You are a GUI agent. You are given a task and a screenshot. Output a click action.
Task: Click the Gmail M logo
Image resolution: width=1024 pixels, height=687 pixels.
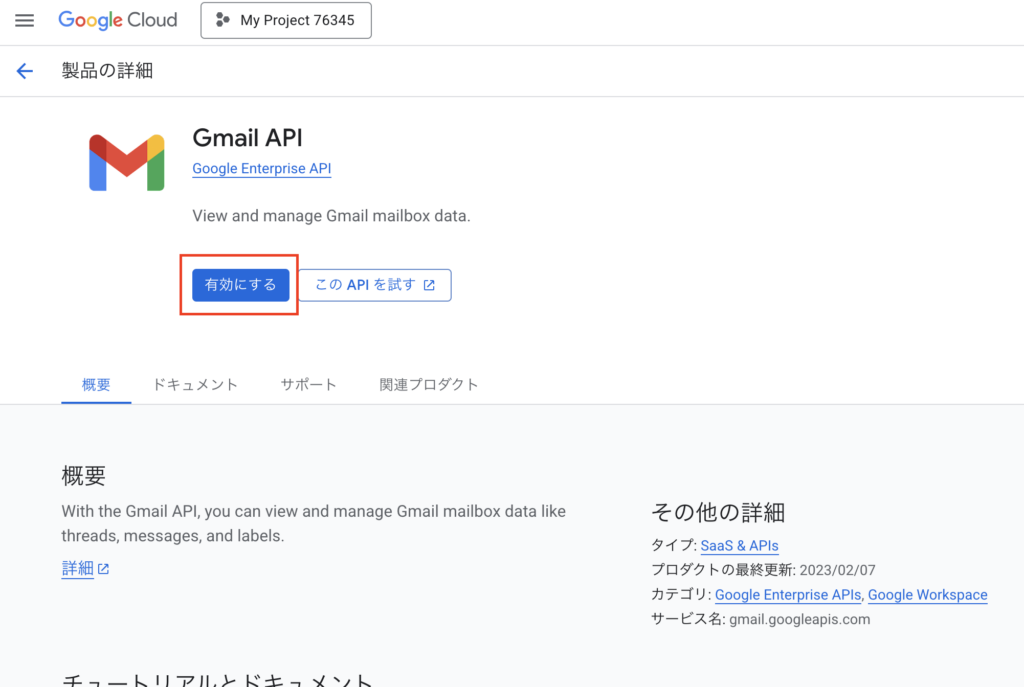(x=127, y=163)
